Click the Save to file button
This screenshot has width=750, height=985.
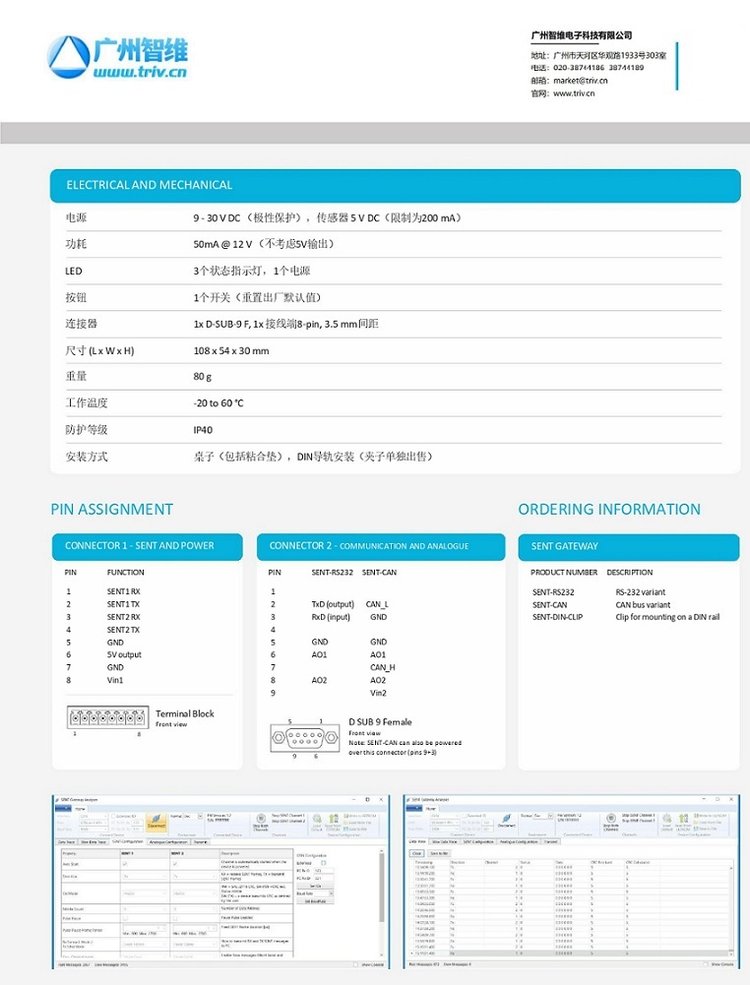439,853
